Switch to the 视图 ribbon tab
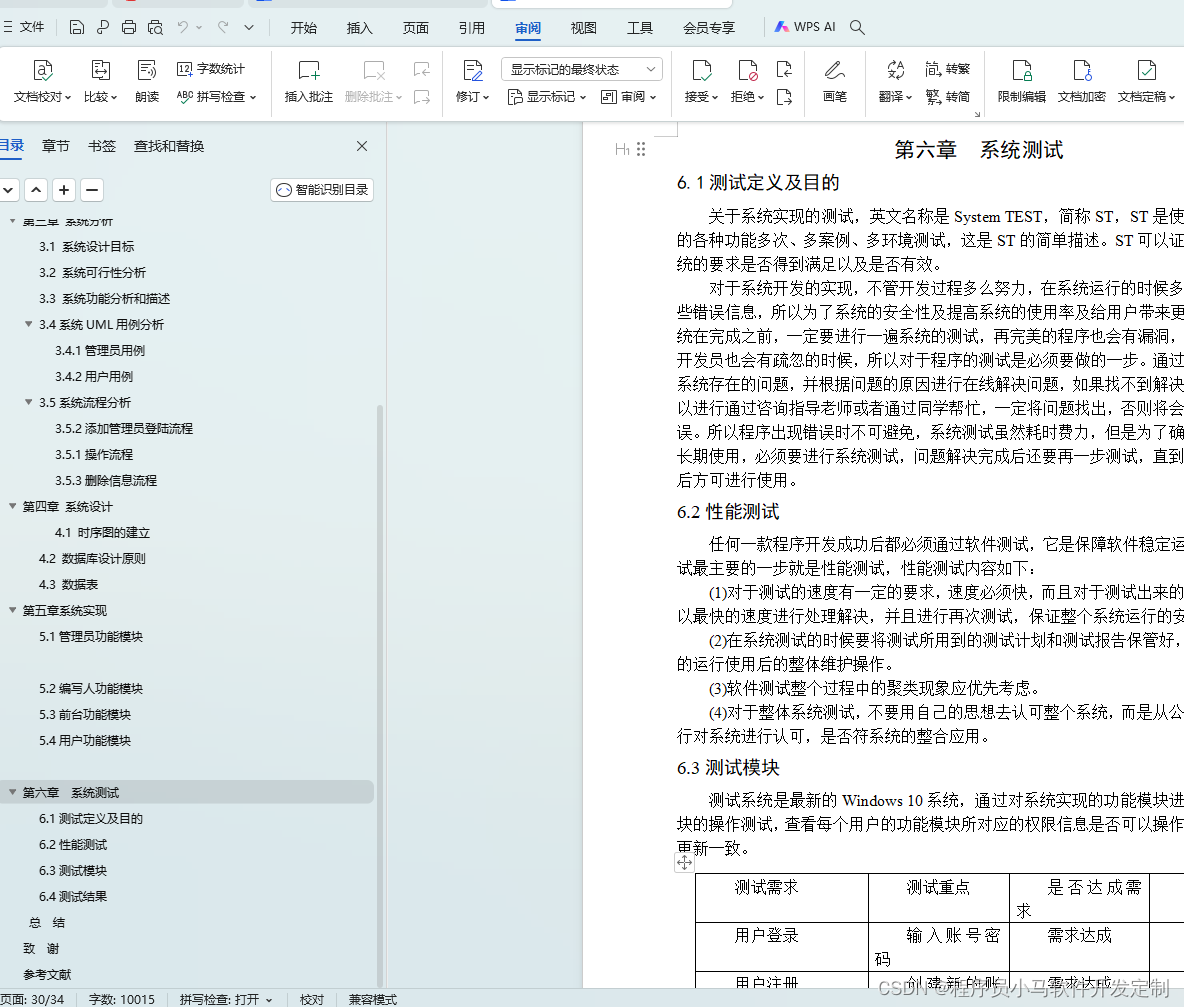 click(583, 28)
